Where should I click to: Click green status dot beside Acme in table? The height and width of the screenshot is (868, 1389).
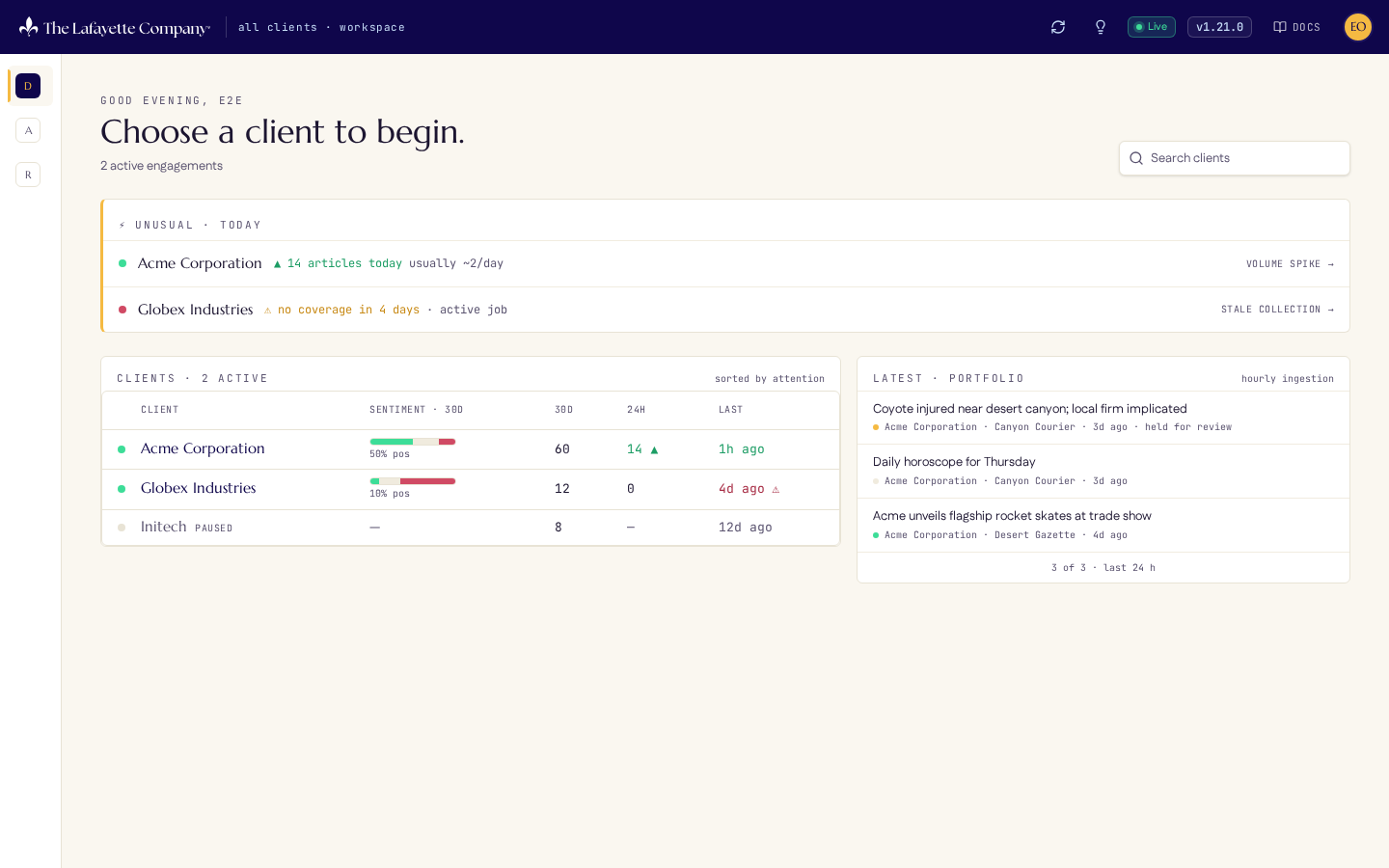(122, 449)
